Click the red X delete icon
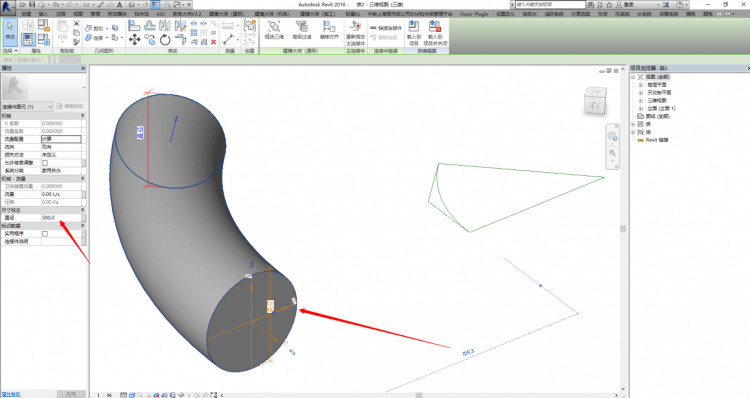Image resolution: width=750 pixels, height=398 pixels. tap(214, 42)
